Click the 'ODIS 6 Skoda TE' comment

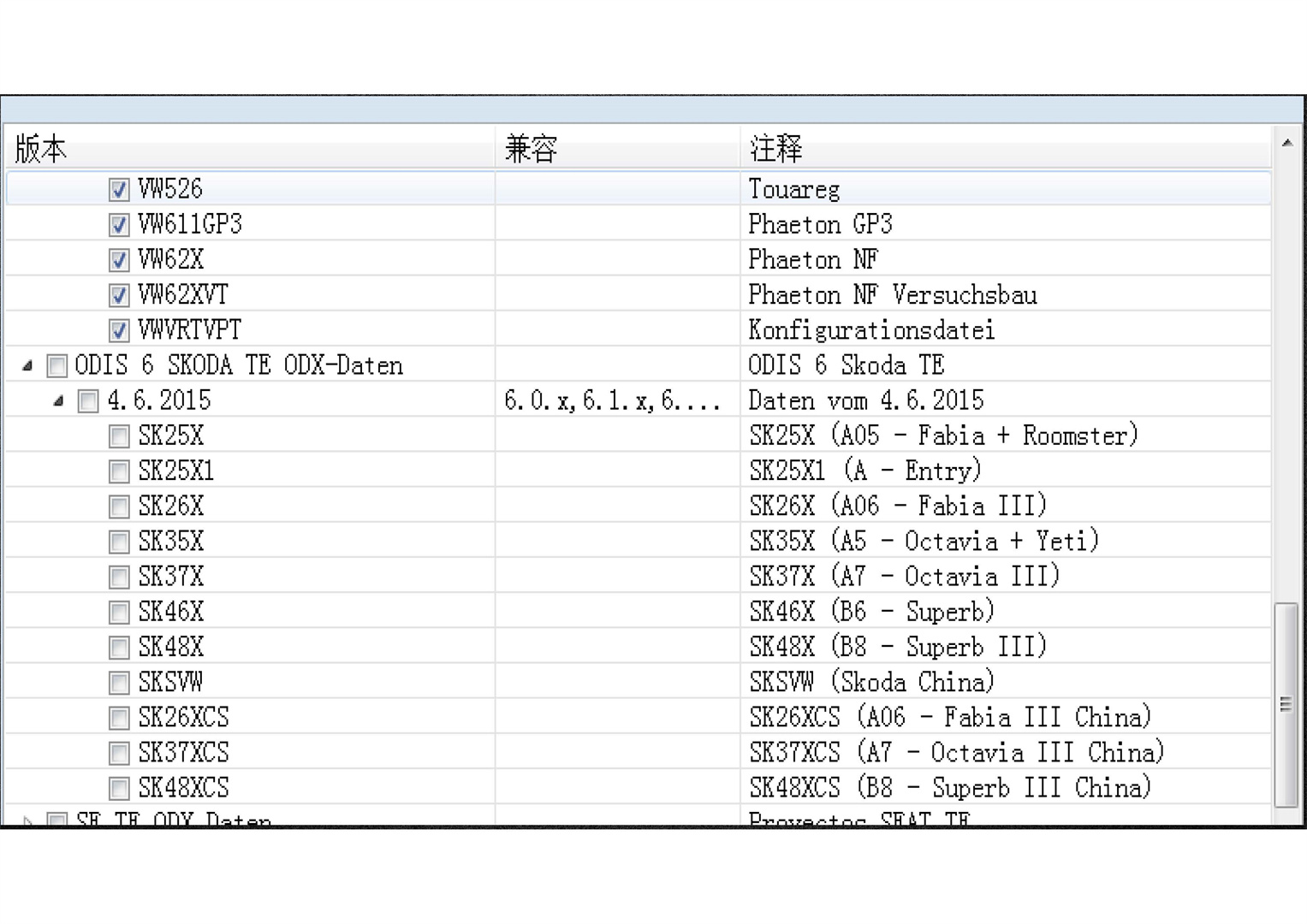pos(847,365)
